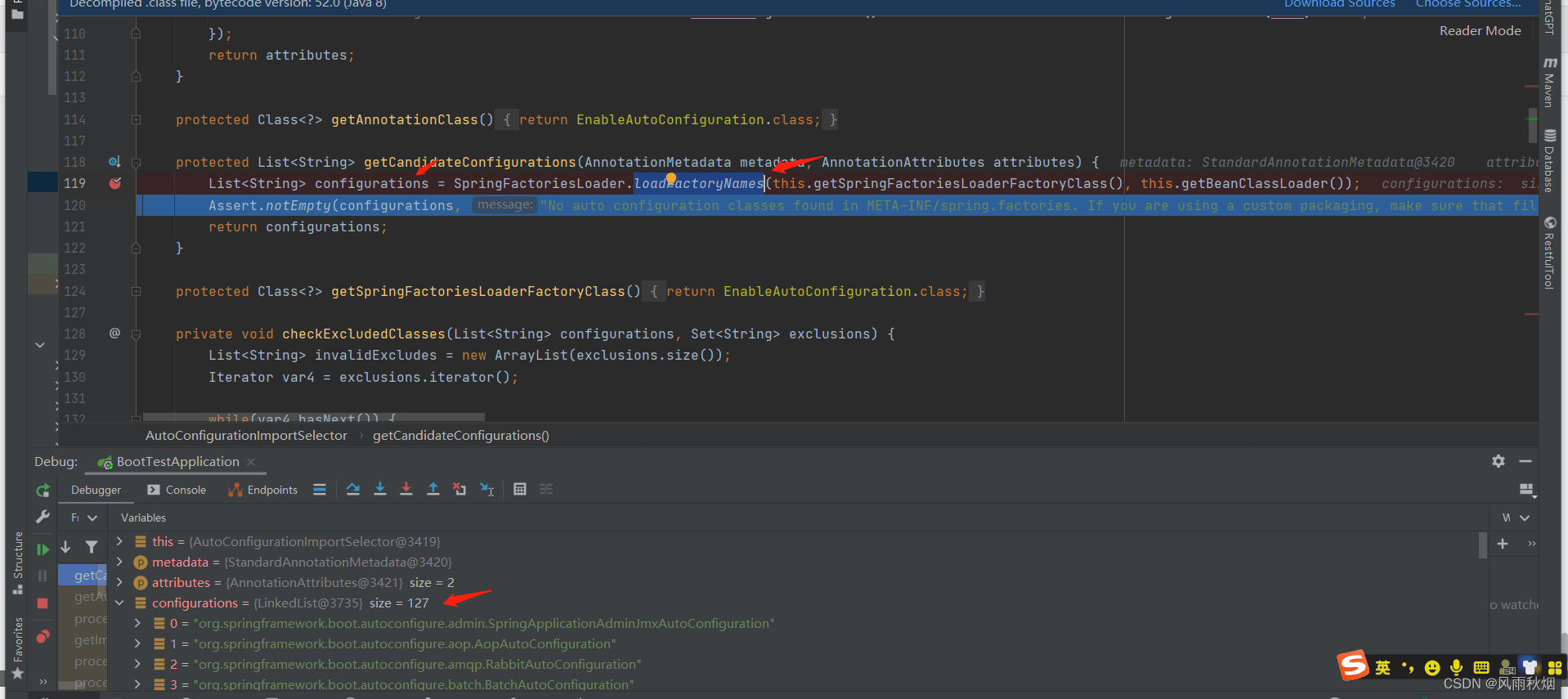Click Download Sources link
Image resolution: width=1568 pixels, height=699 pixels.
[x=1339, y=4]
